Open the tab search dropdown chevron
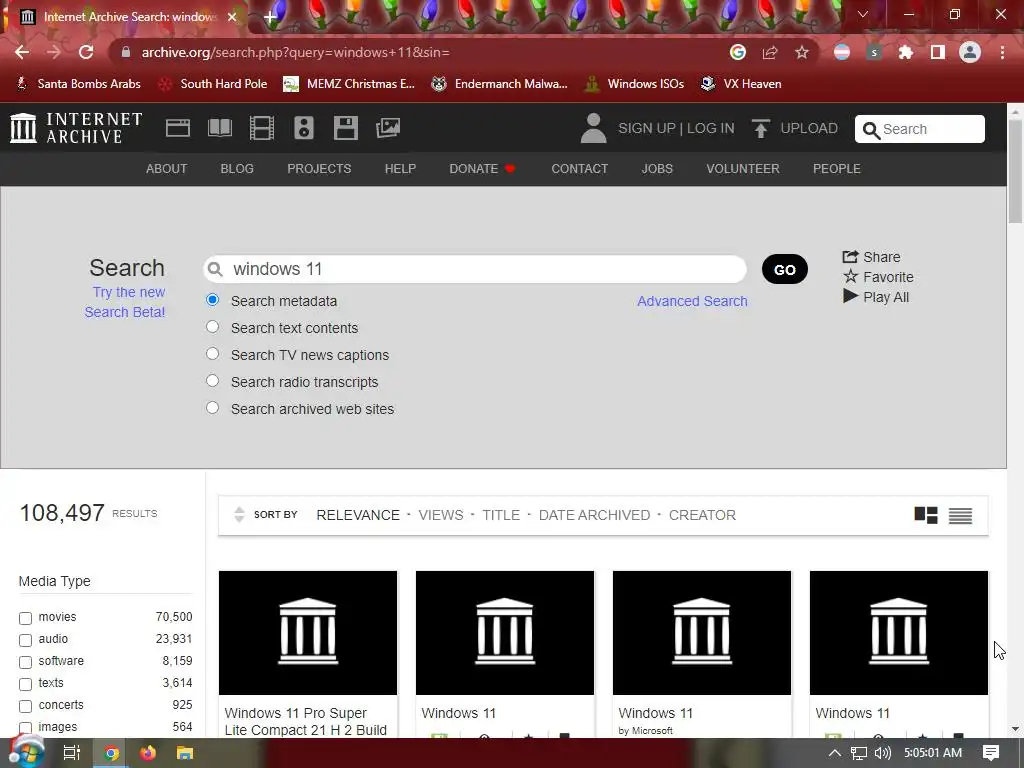The image size is (1024, 768). tap(863, 14)
